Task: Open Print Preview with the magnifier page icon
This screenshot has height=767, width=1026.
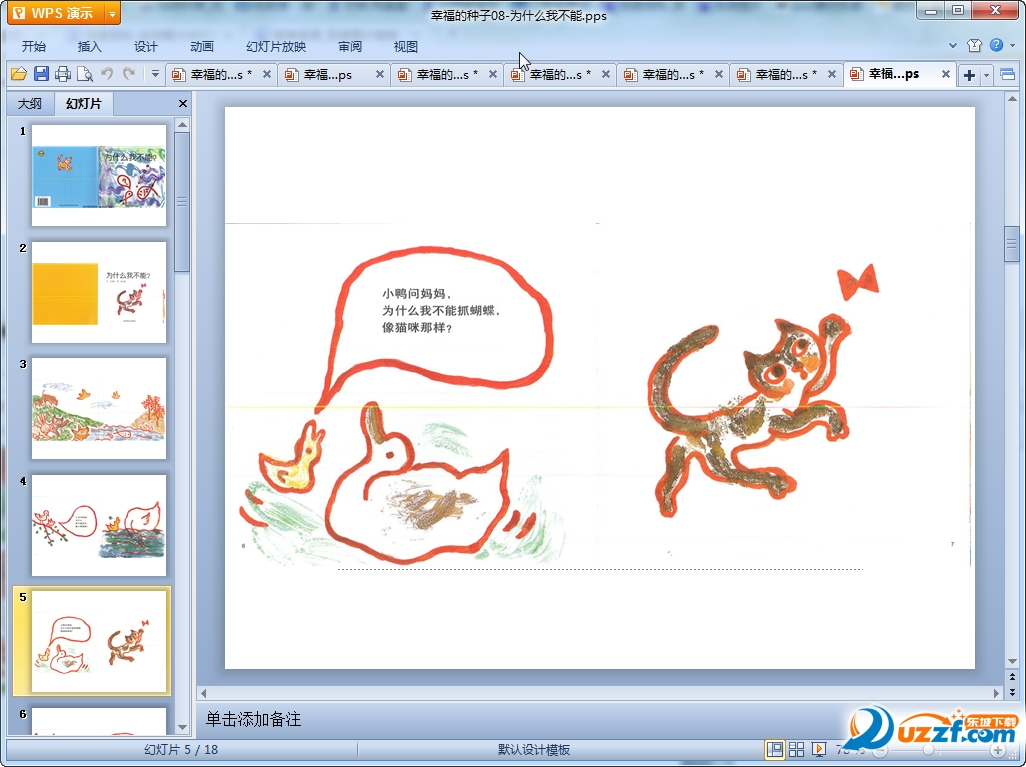Action: [x=85, y=74]
